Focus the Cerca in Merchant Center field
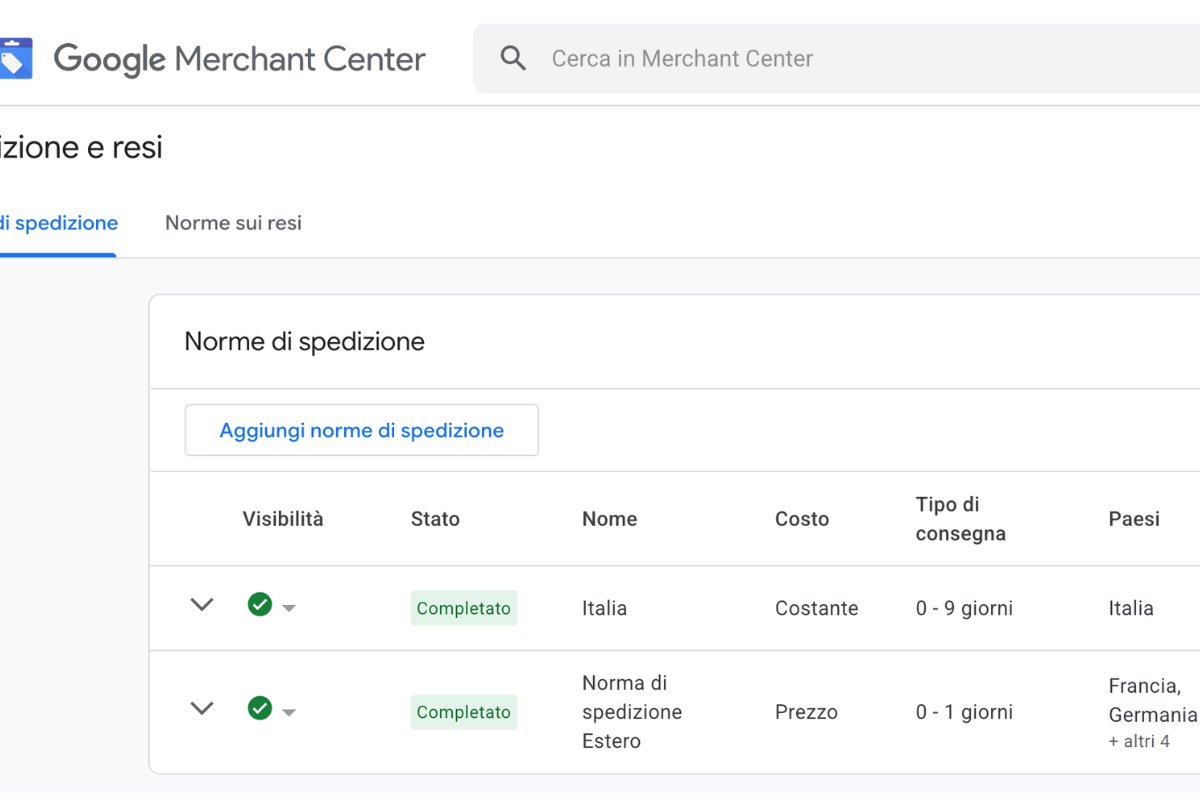The height and width of the screenshot is (800, 1200). tap(836, 59)
